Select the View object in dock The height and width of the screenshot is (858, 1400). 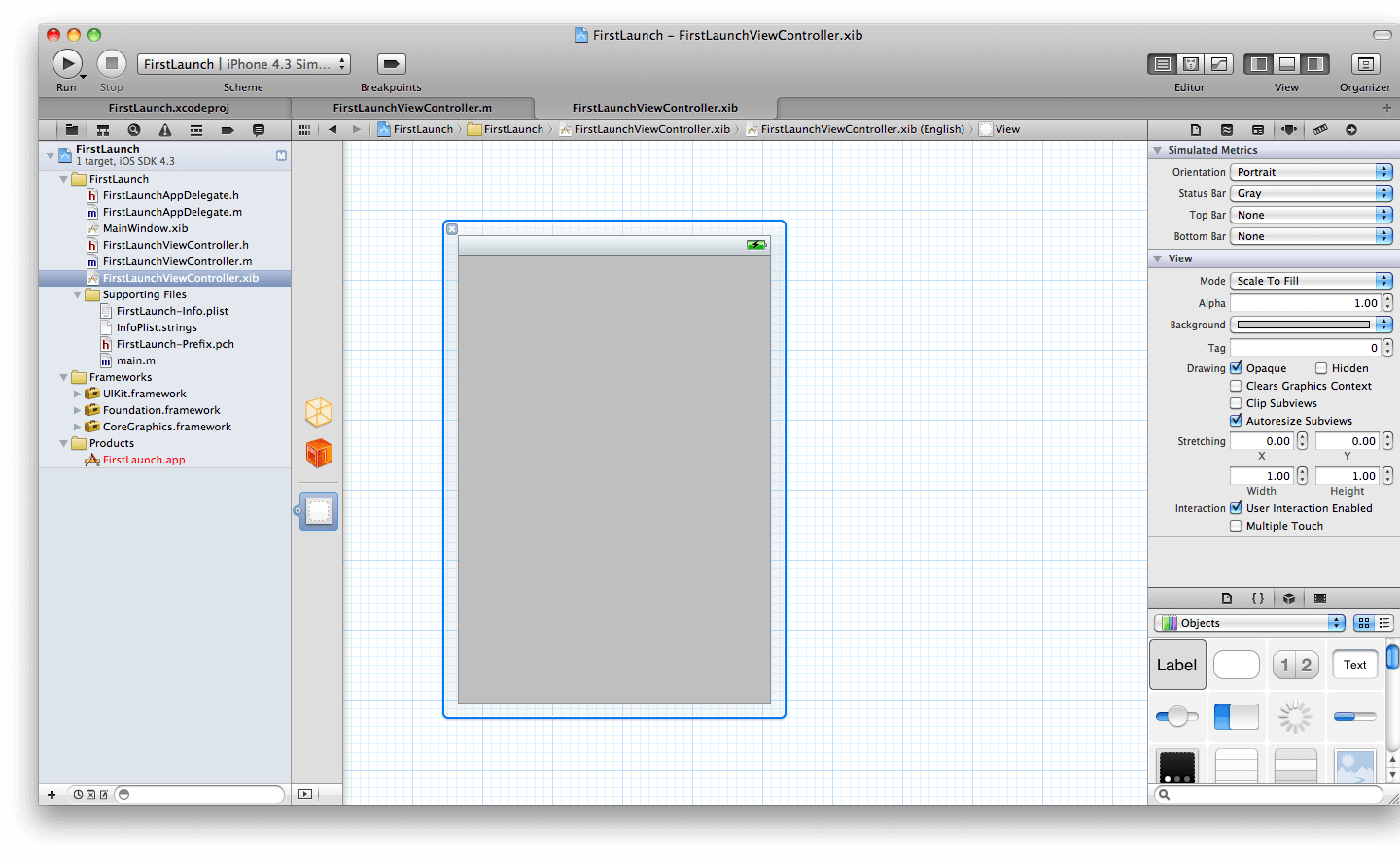click(x=319, y=511)
